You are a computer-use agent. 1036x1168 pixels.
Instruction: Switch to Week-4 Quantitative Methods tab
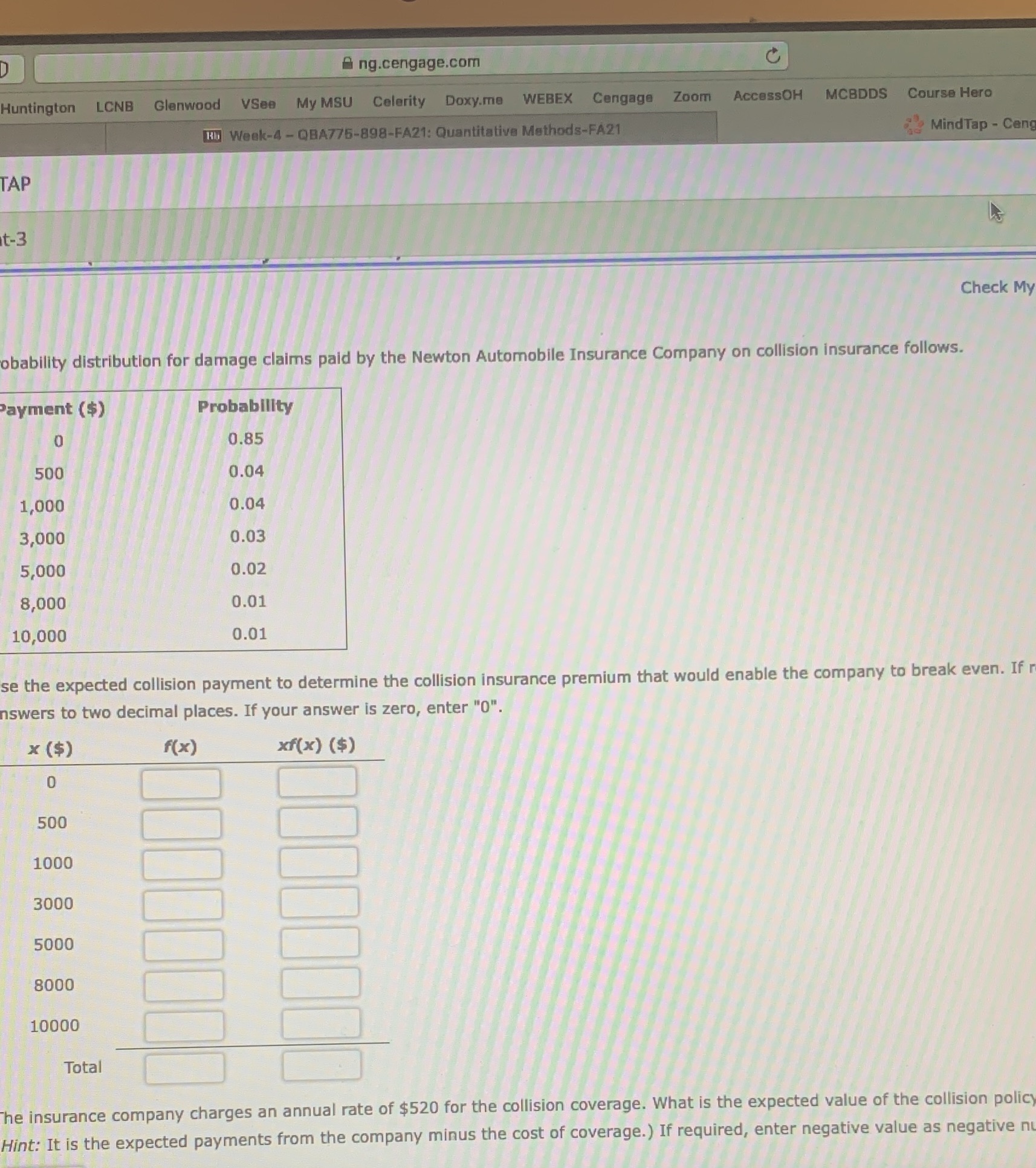coord(411,132)
